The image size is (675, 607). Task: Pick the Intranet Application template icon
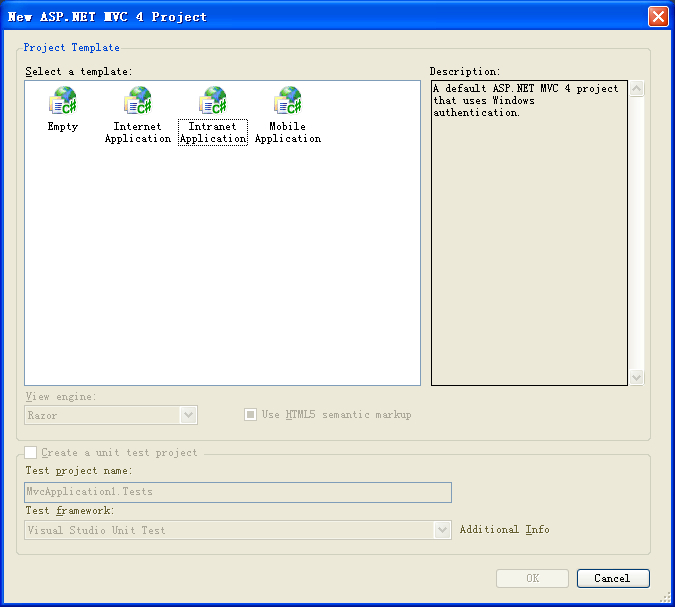[213, 100]
